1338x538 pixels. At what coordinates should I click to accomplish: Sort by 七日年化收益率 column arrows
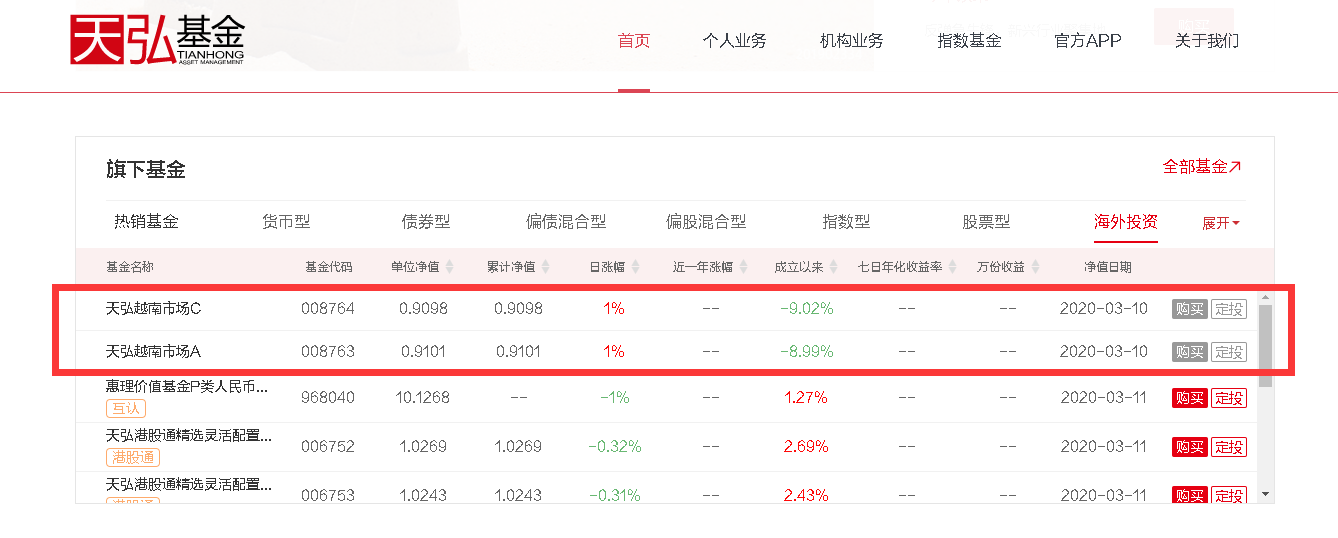tap(953, 268)
